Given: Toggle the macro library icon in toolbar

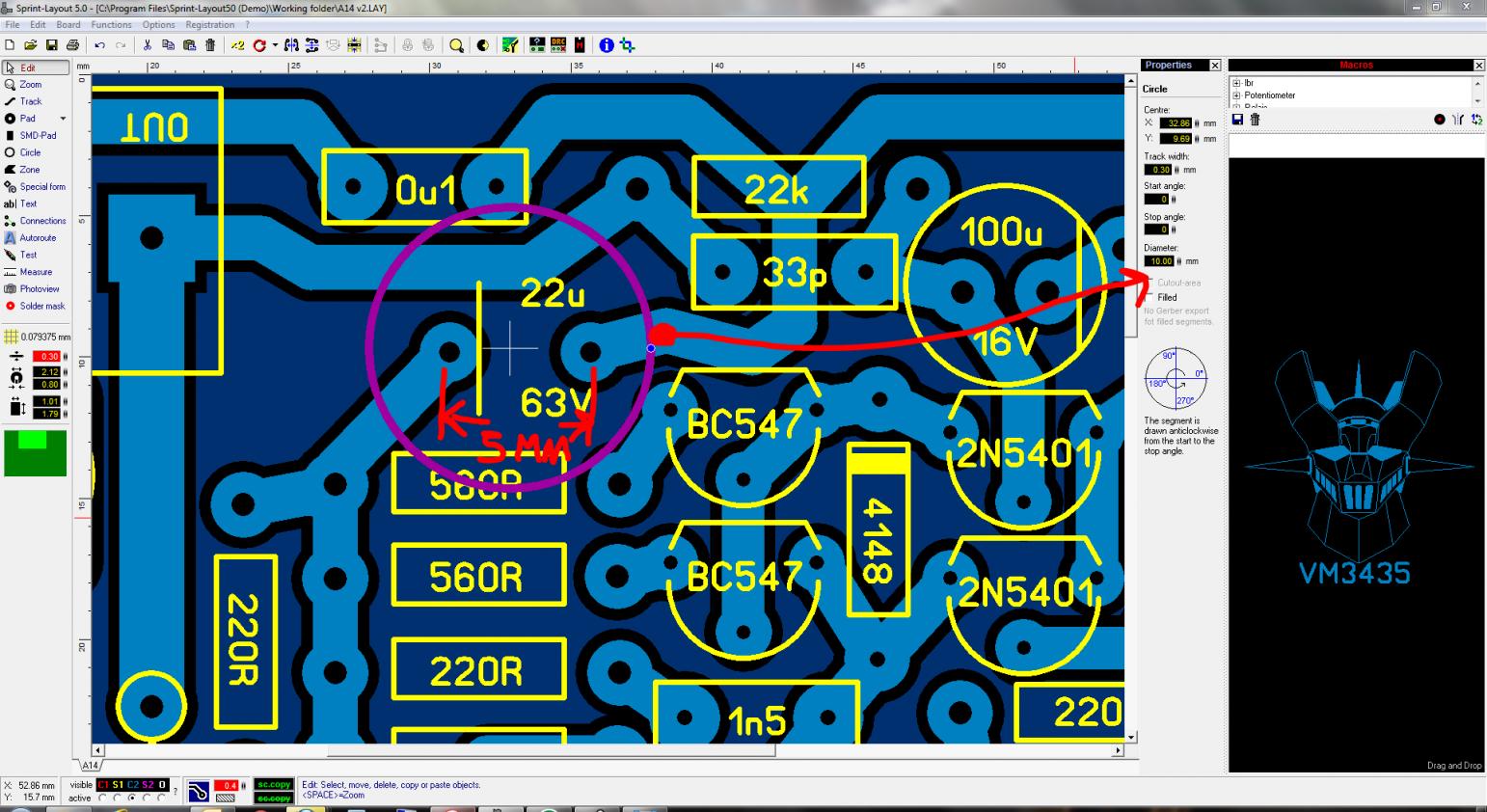Looking at the screenshot, I should (x=580, y=45).
